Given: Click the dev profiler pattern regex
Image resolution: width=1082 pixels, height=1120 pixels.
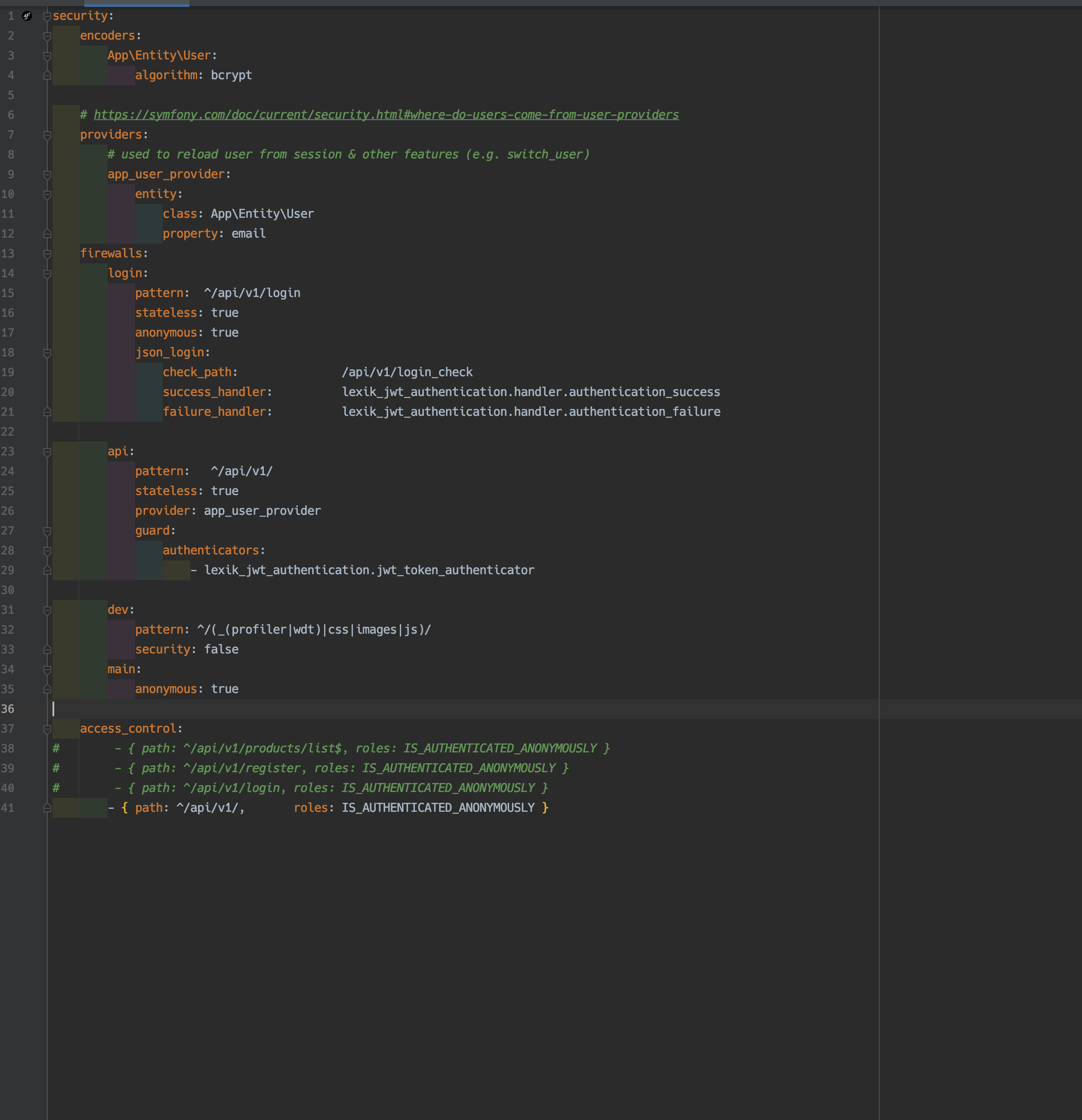Looking at the screenshot, I should [314, 630].
